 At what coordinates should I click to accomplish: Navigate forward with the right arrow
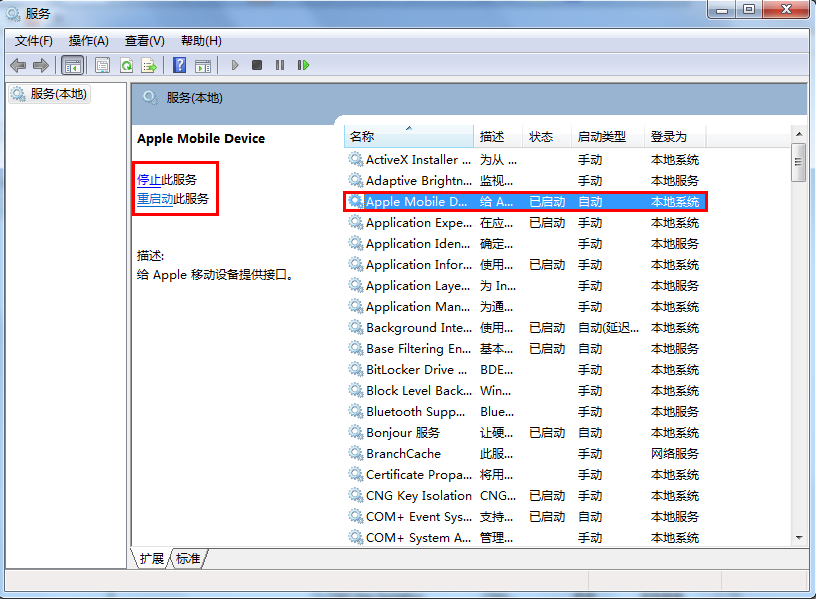coord(42,65)
